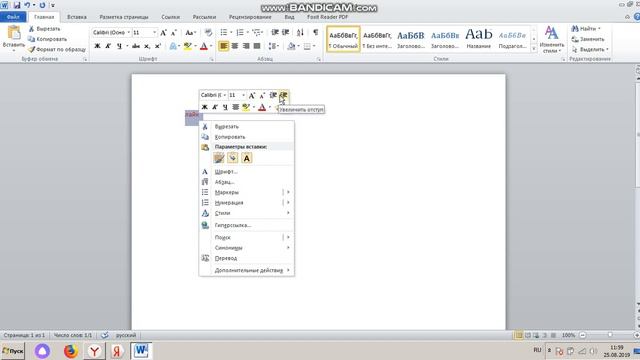
Task: Increase indent in the ribbon
Action: coord(285,32)
